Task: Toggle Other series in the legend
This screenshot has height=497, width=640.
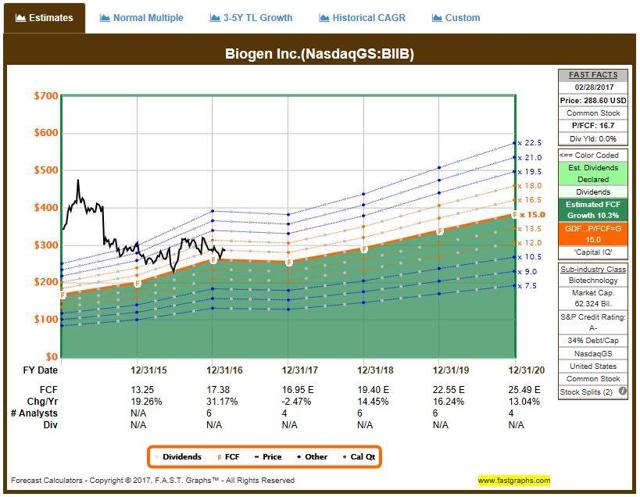Action: [313, 457]
